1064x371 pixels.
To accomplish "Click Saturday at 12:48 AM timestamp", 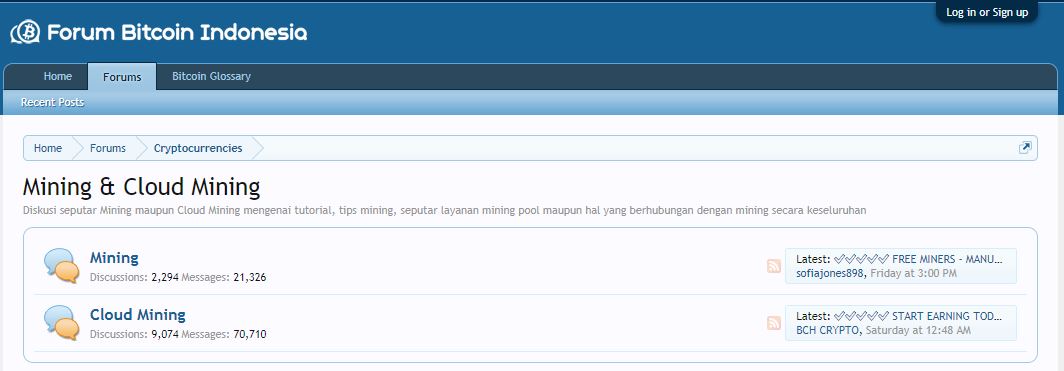I will (x=918, y=330).
